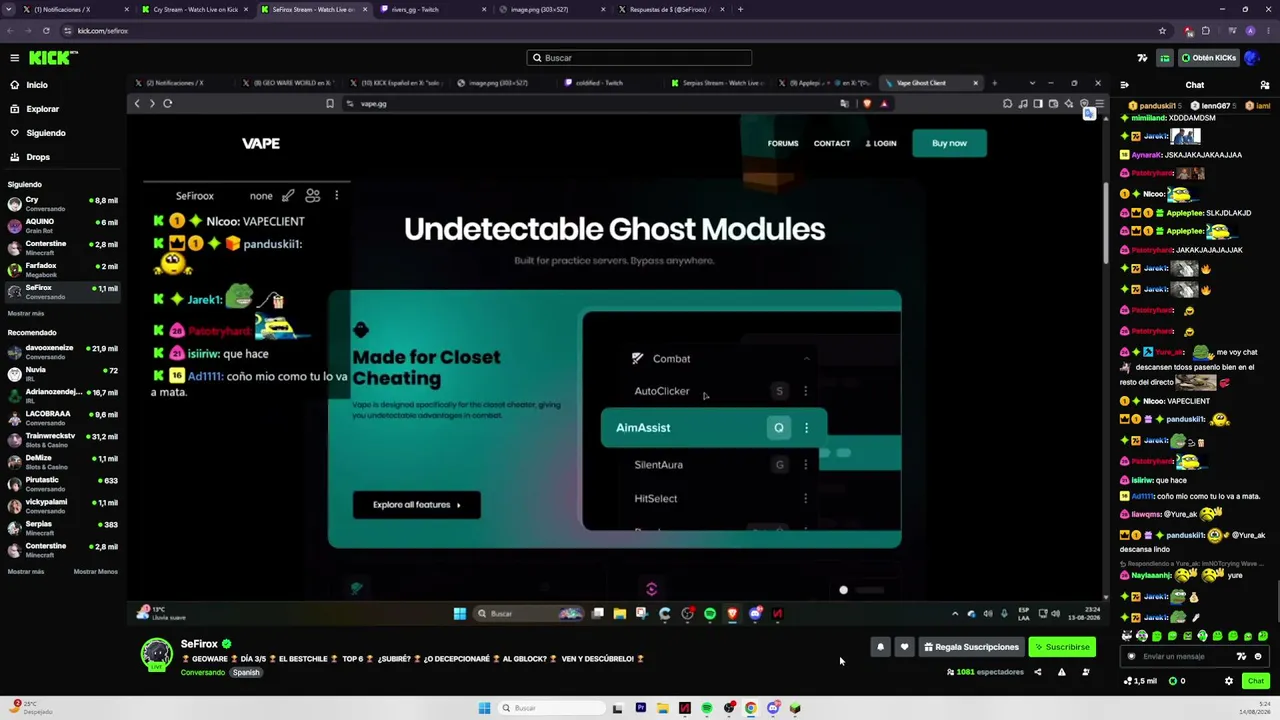The image size is (1280, 720).
Task: Open language translate icon in Kick header
Action: (x=1142, y=58)
